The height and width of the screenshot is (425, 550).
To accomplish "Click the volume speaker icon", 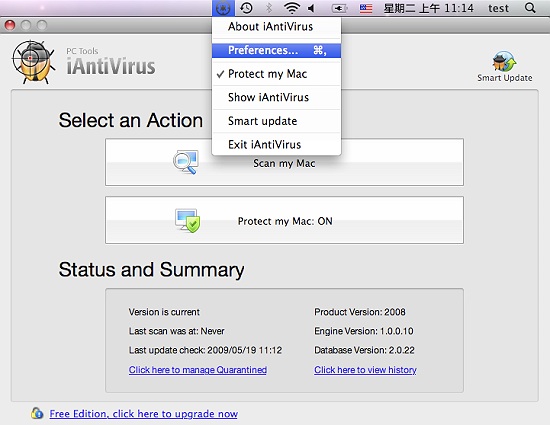I will coord(311,8).
